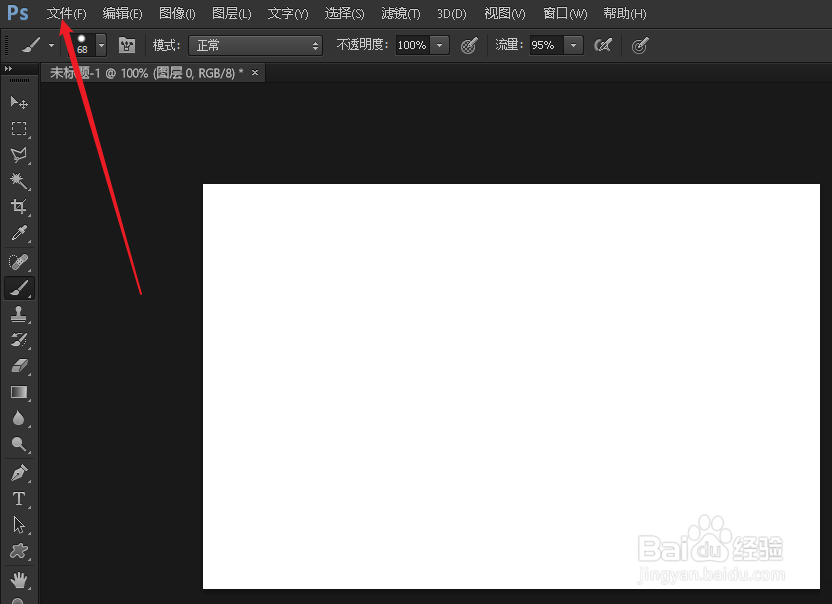Select the Gradient tool
832x604 pixels.
(x=19, y=392)
